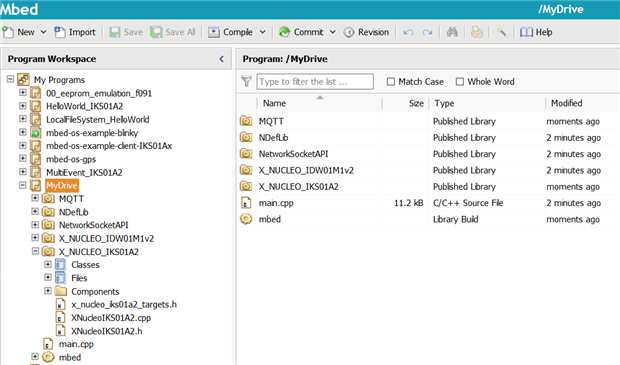Click the Redo arrow icon
The image size is (620, 365).
[x=427, y=32]
